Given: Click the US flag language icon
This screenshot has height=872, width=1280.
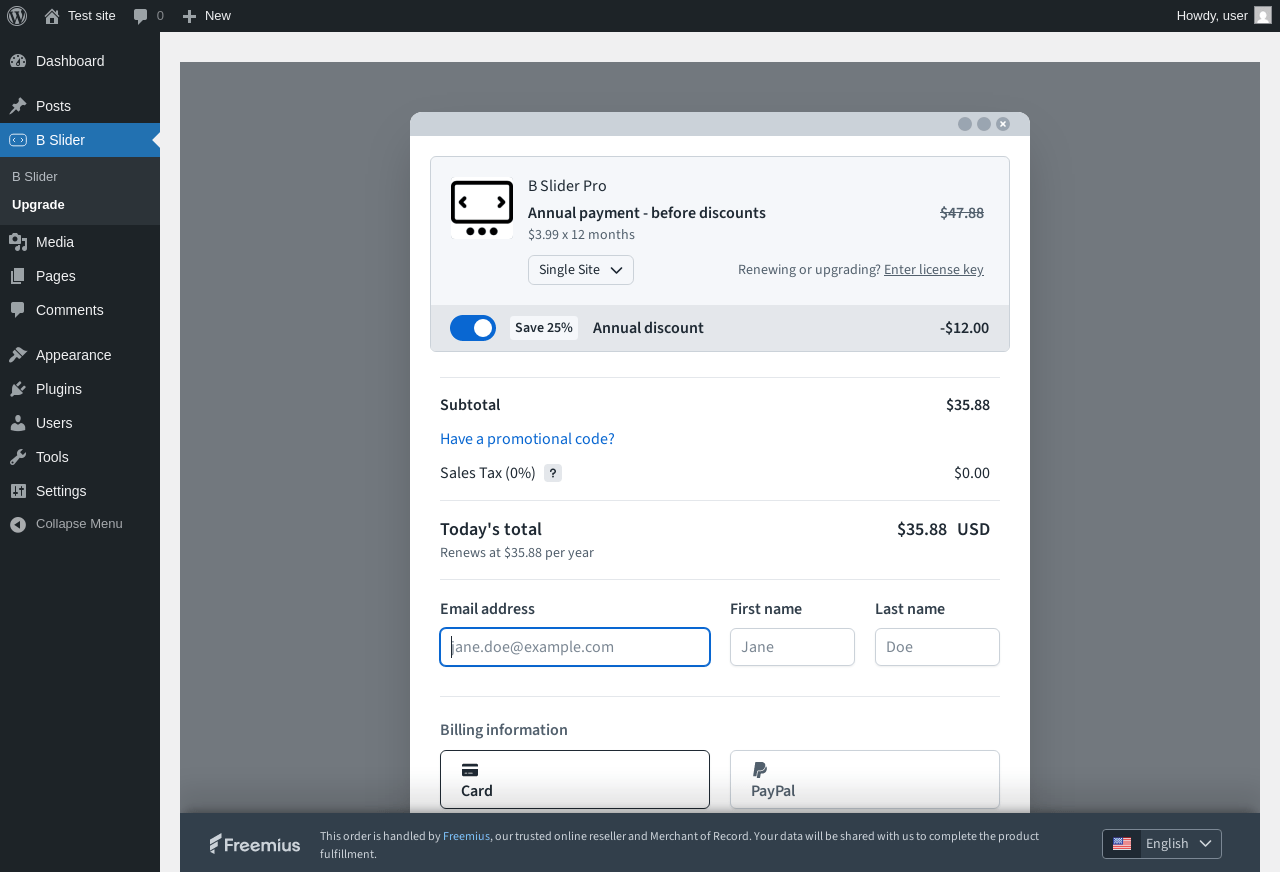Looking at the screenshot, I should pos(1122,844).
